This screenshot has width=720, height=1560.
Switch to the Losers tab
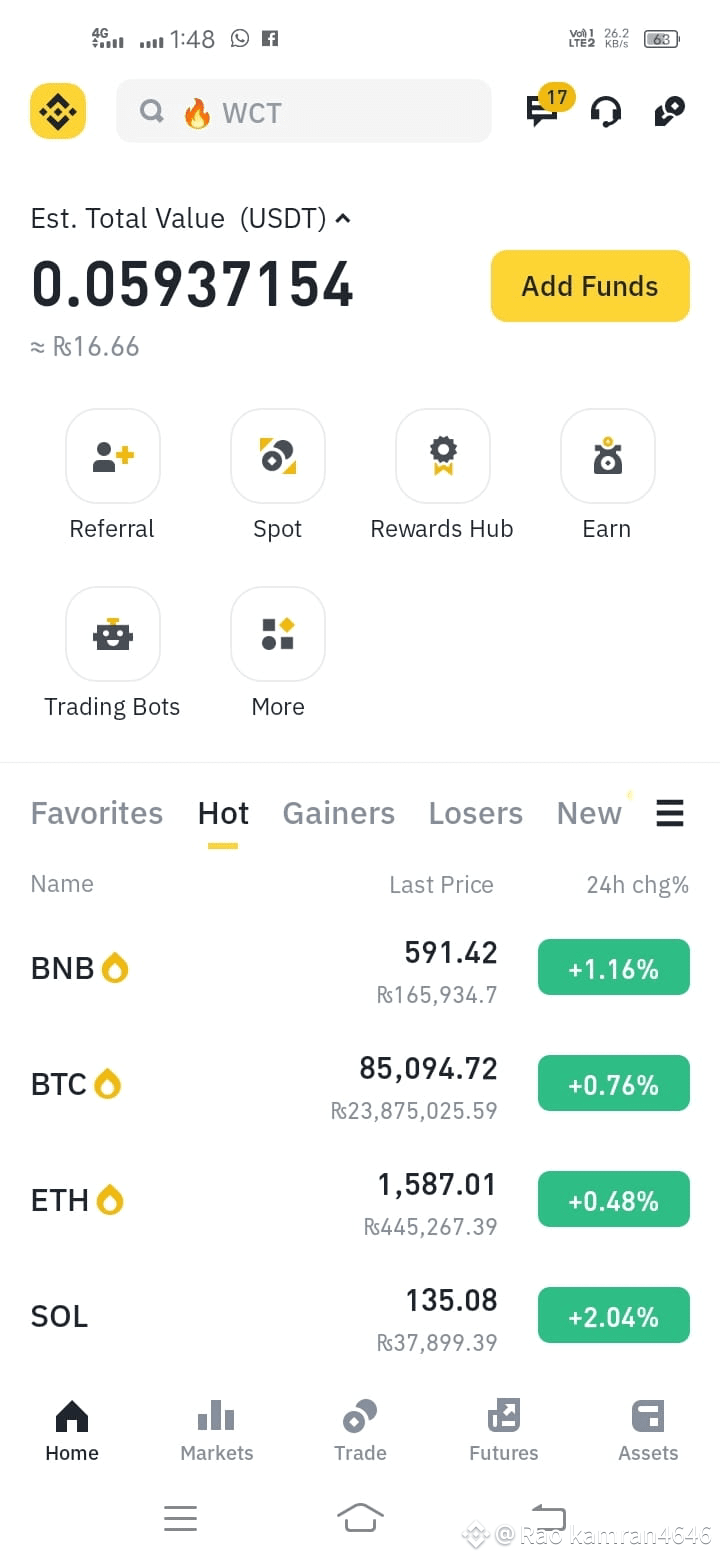coord(476,813)
